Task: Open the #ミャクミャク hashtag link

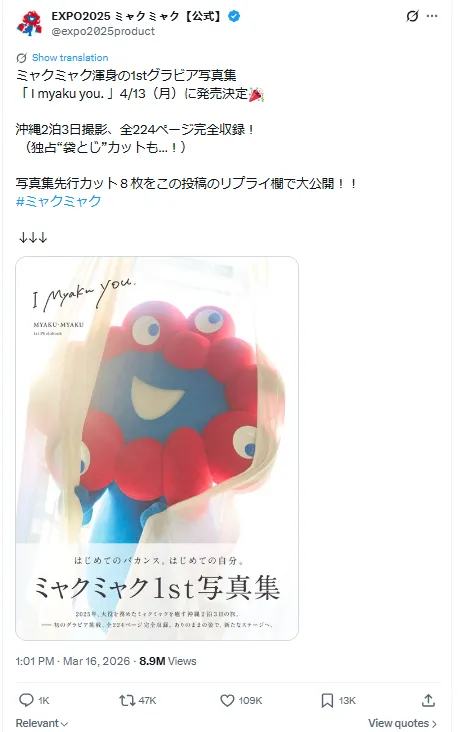Action: tap(58, 201)
